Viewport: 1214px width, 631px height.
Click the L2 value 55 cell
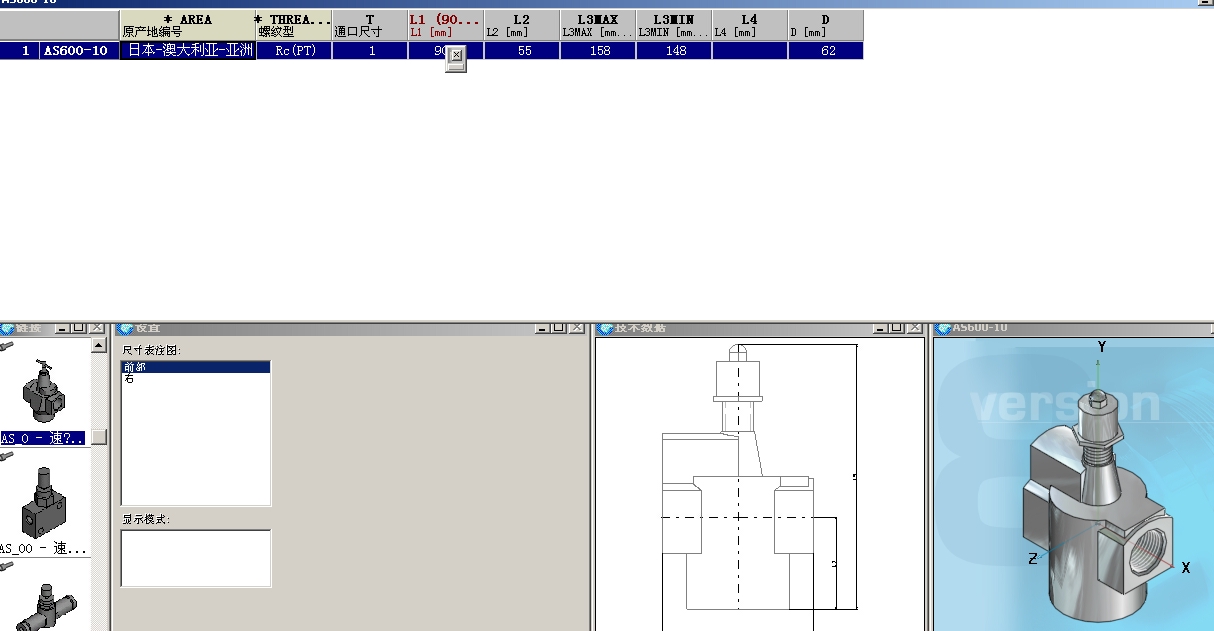click(522, 51)
